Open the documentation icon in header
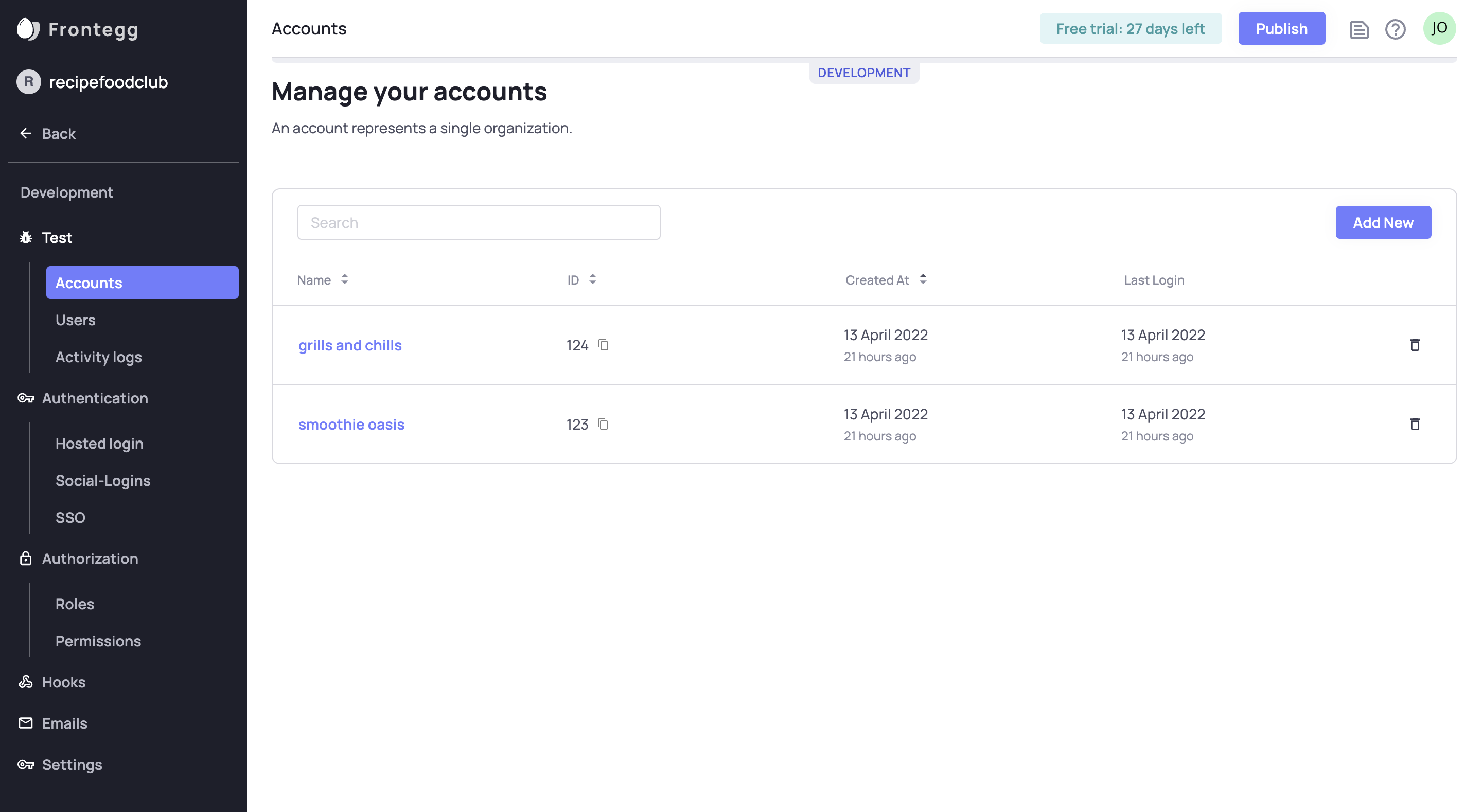 1359,29
